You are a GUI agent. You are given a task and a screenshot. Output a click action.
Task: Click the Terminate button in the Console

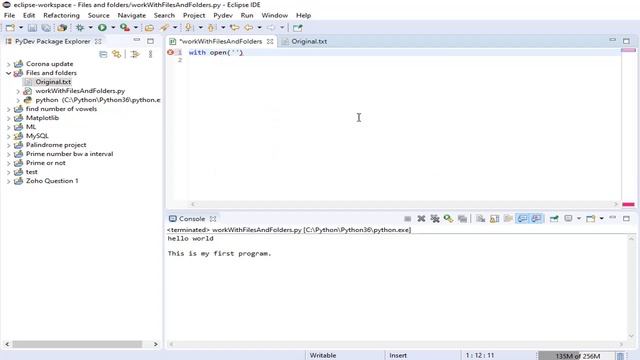(x=407, y=219)
